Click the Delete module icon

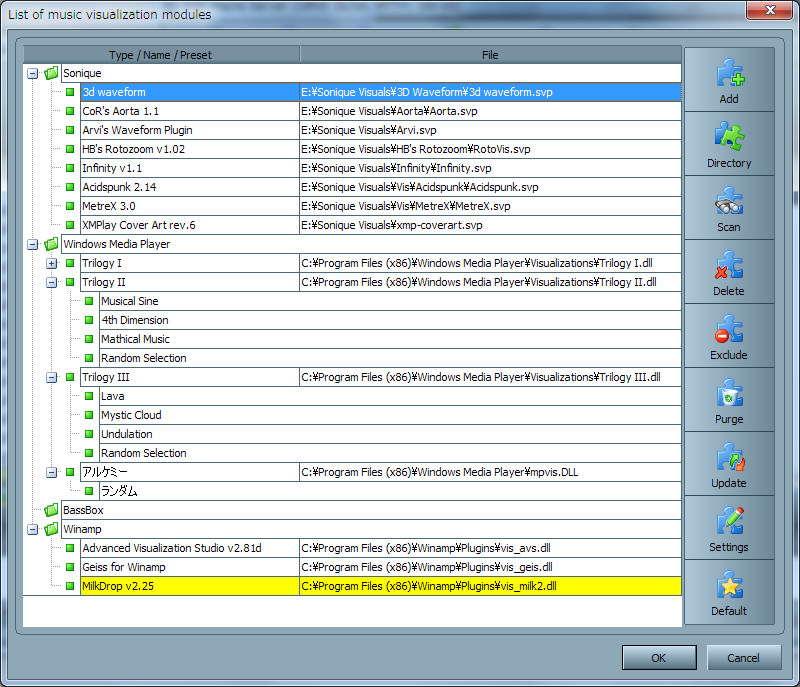pyautogui.click(x=729, y=265)
